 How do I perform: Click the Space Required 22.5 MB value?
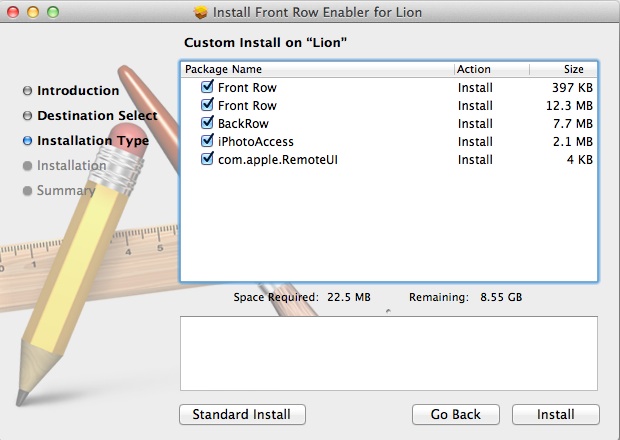tap(349, 297)
